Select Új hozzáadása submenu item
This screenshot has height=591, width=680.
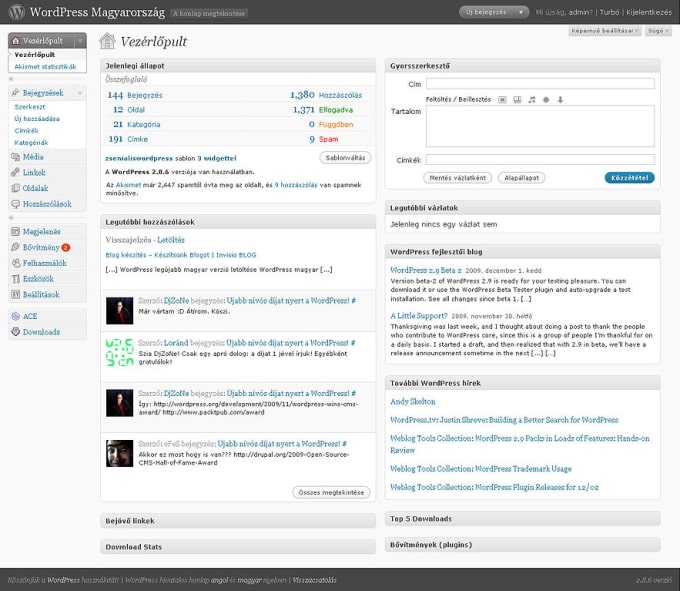pyautogui.click(x=37, y=119)
